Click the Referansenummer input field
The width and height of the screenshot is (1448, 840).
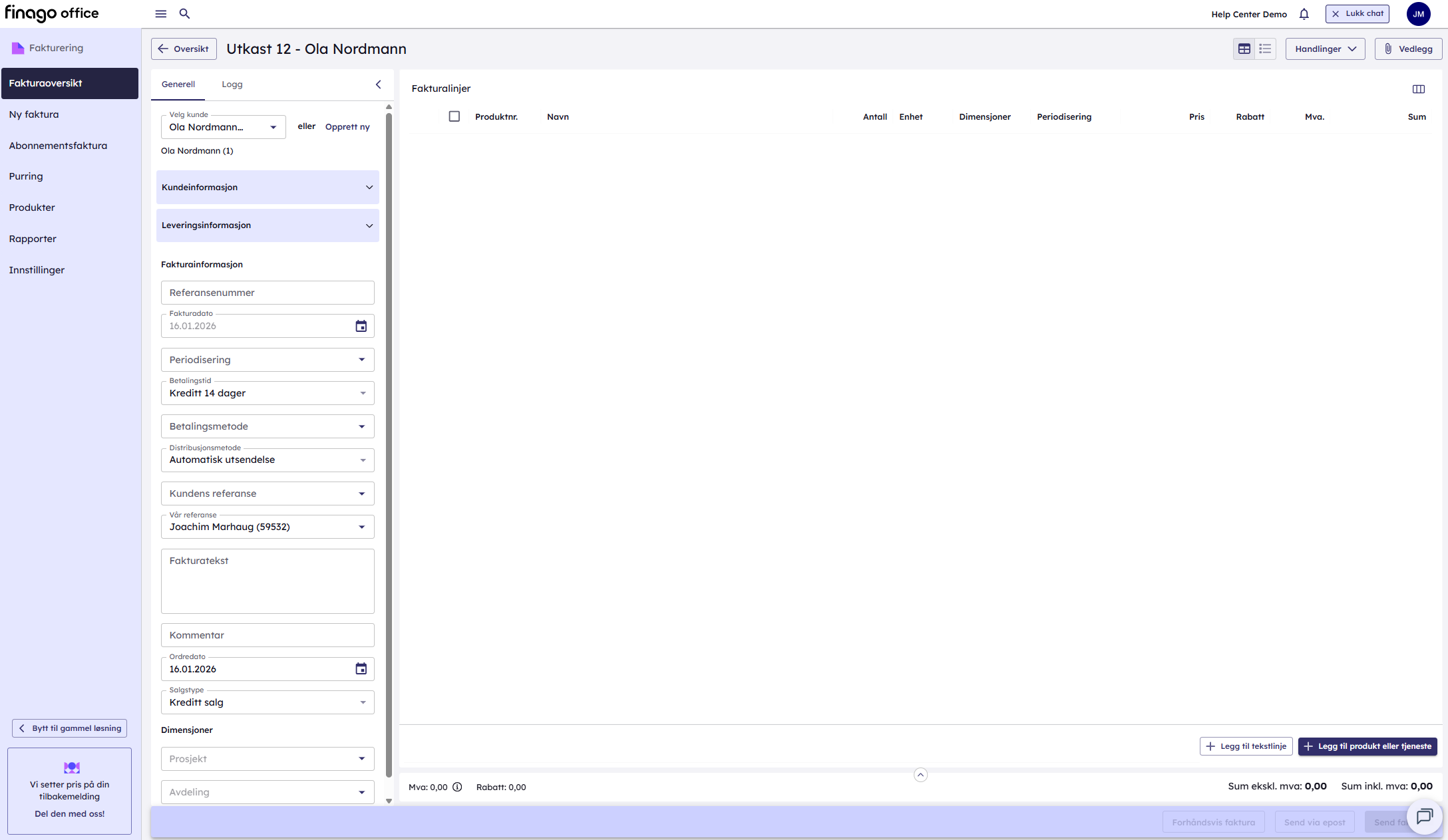[x=268, y=293]
